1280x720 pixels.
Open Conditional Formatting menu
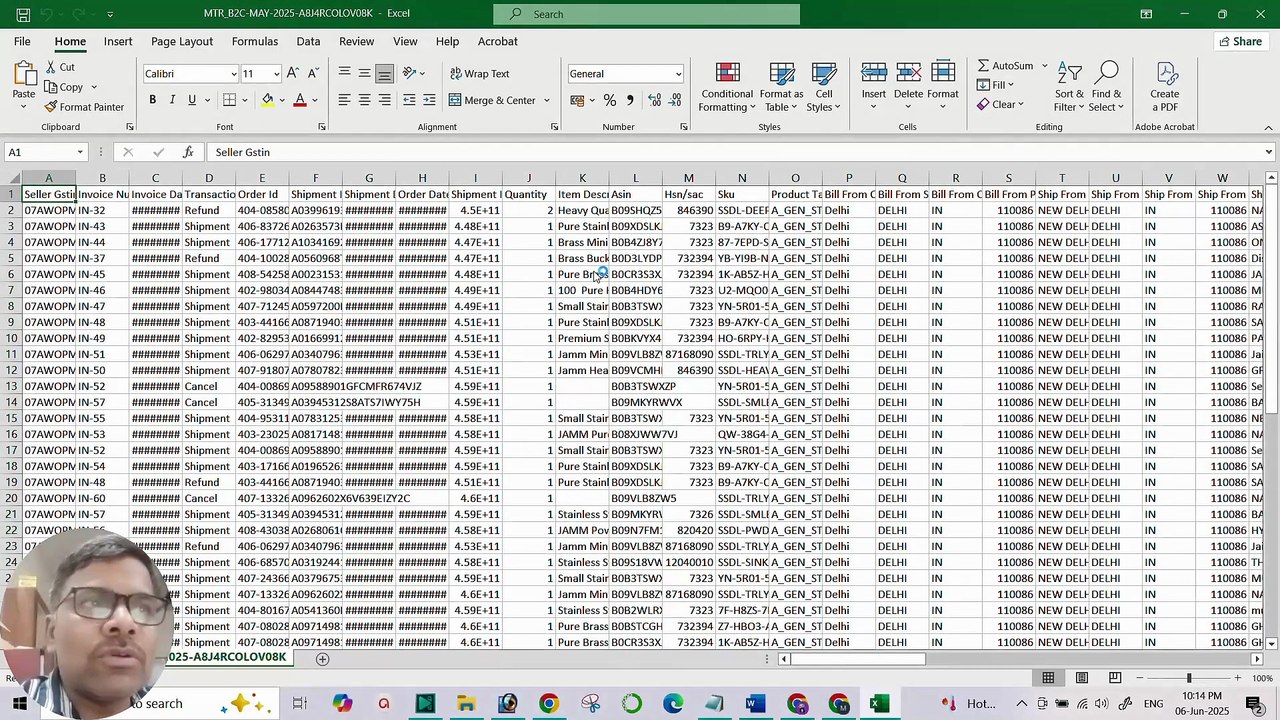pyautogui.click(x=727, y=88)
